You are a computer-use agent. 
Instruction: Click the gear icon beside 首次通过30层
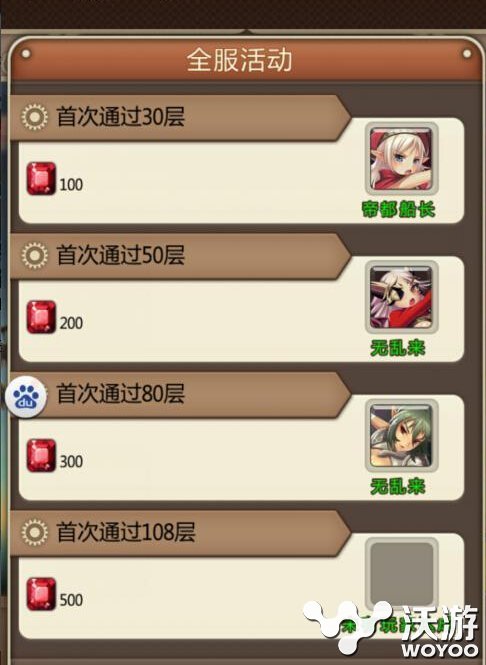[x=34, y=117]
